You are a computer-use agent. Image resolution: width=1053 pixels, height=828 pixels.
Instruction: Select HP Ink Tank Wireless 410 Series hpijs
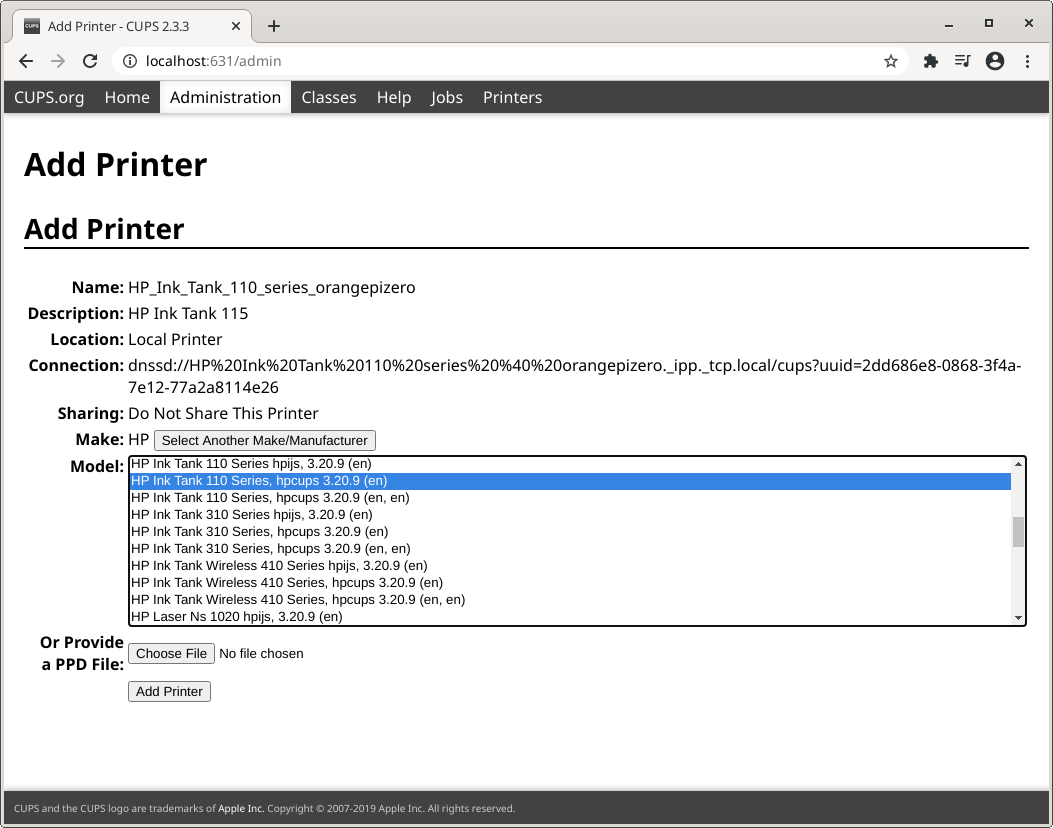(570, 565)
